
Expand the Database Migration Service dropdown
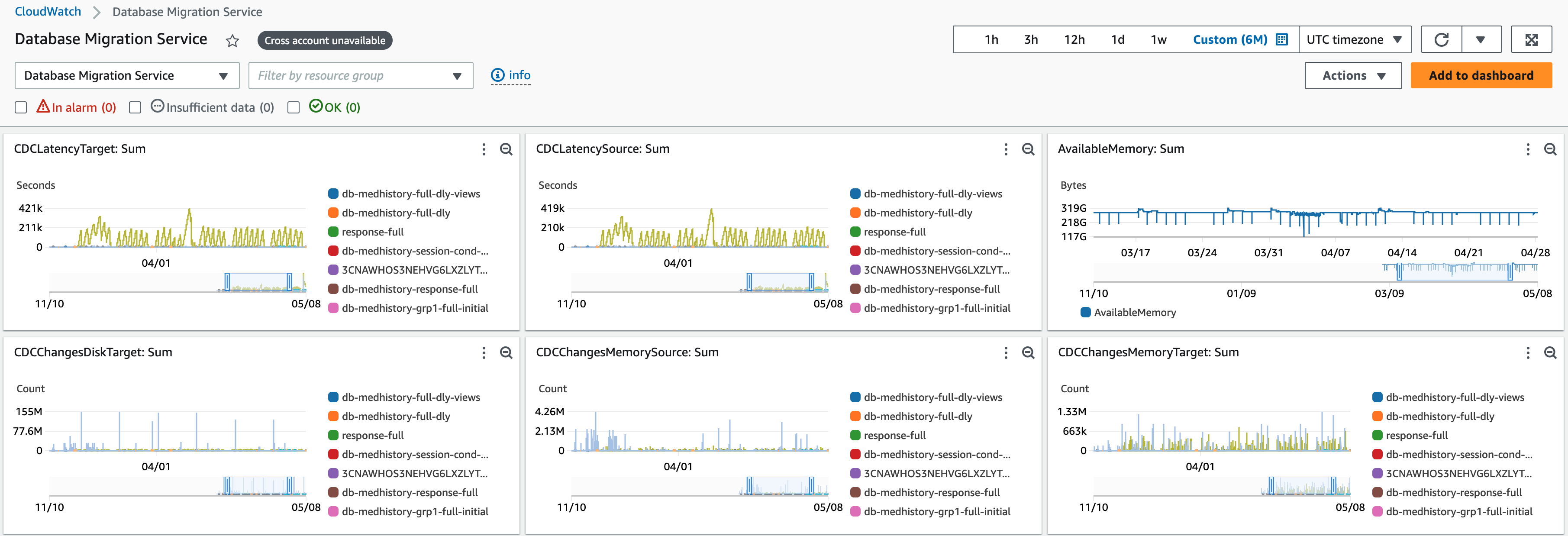coord(126,75)
